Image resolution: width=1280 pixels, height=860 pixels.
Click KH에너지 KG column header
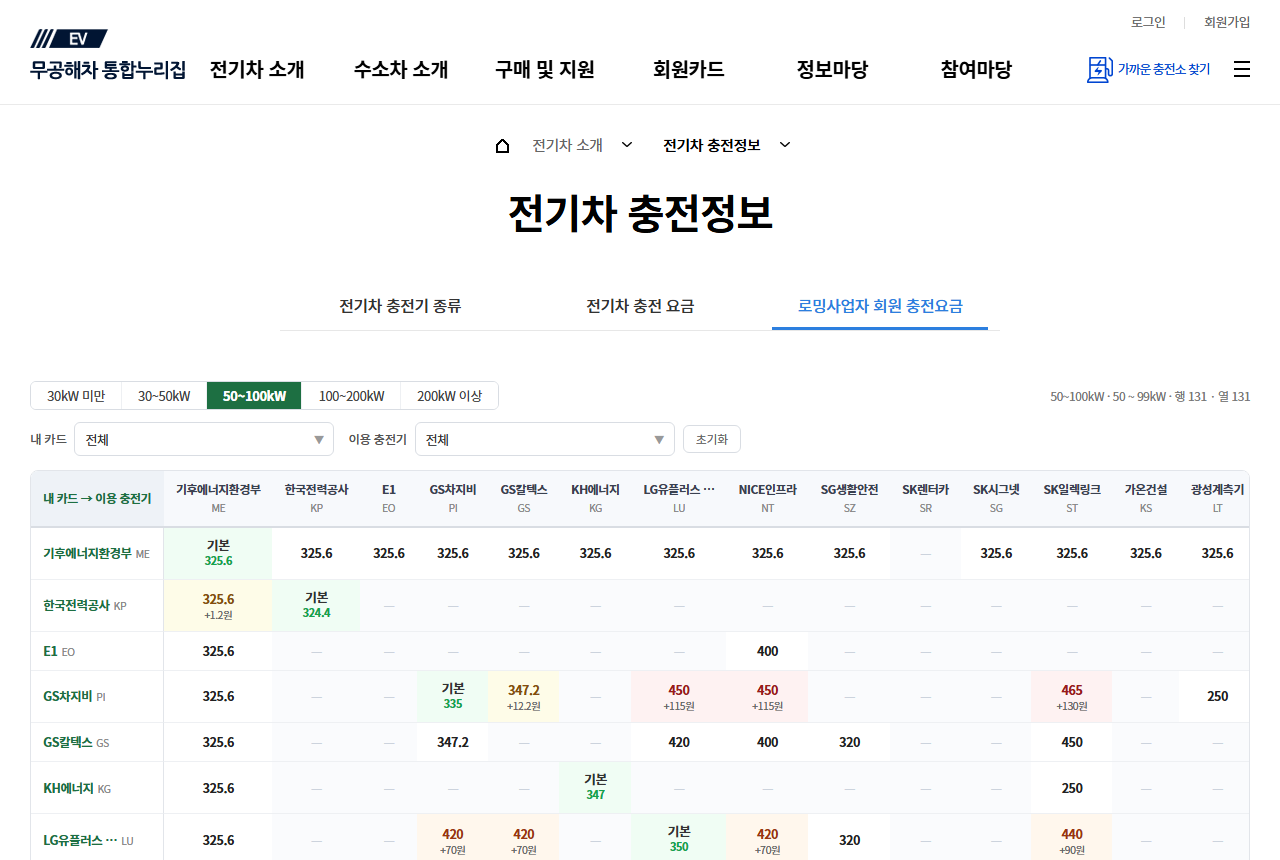[595, 498]
